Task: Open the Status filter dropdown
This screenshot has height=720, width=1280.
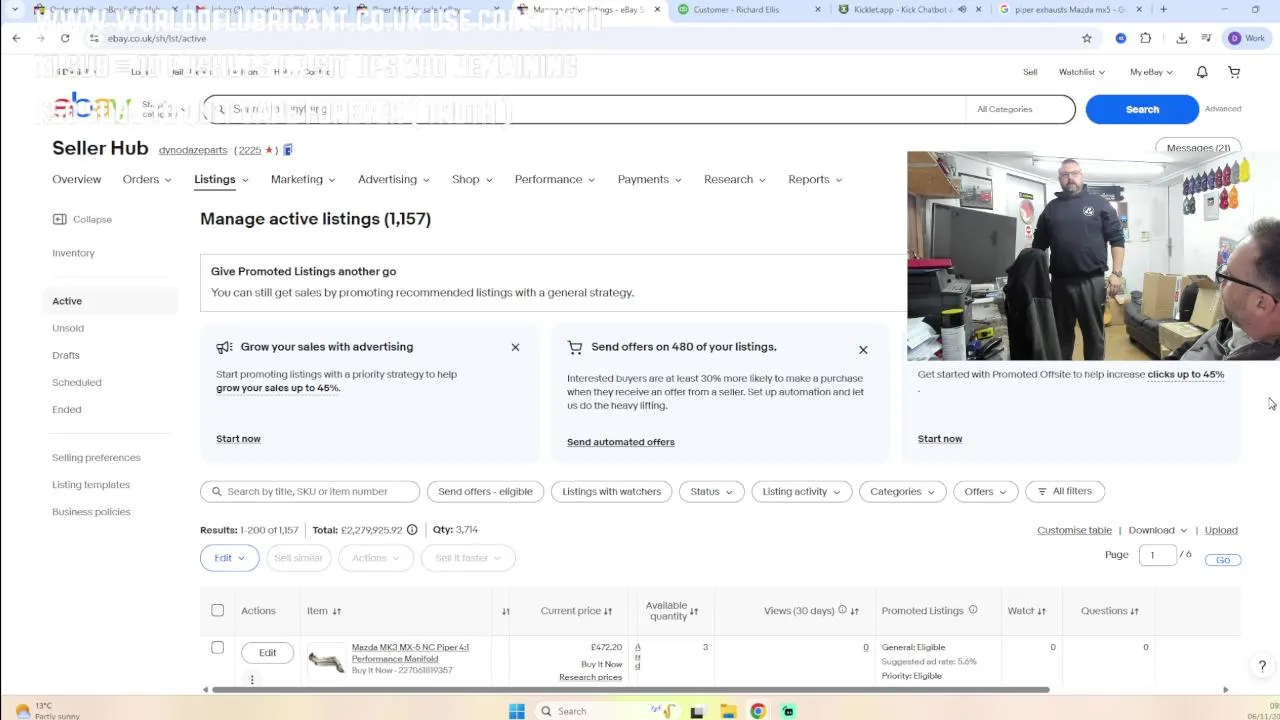Action: coord(711,491)
